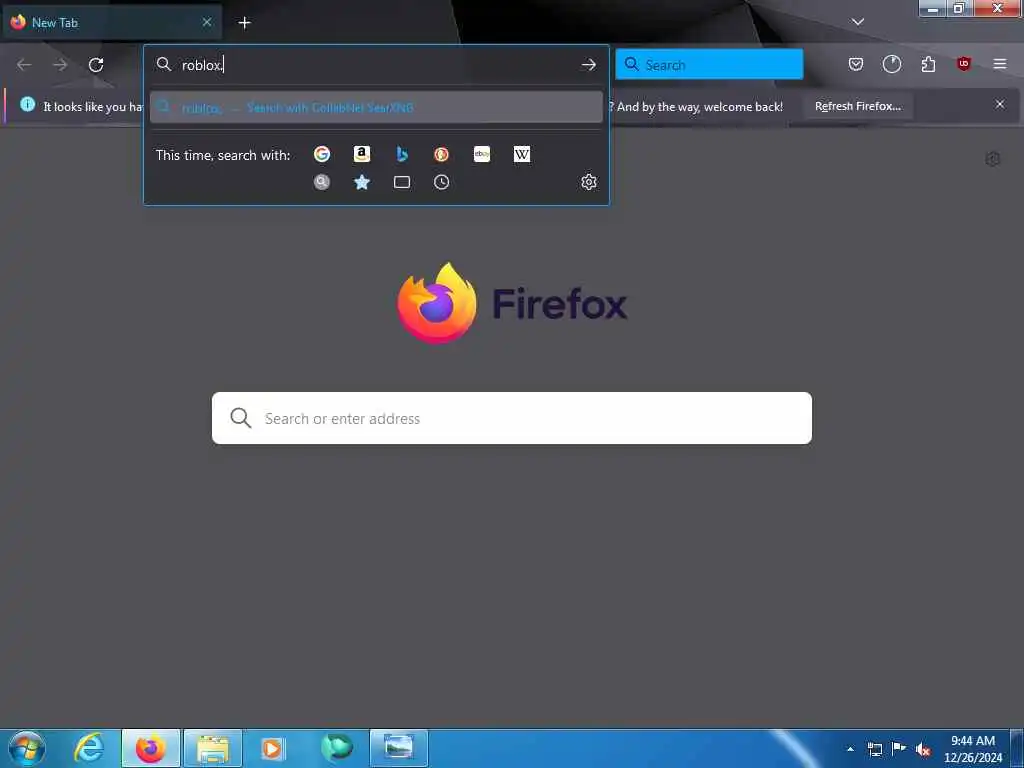1024x768 pixels.
Task: Search this time with eBay
Action: point(482,154)
